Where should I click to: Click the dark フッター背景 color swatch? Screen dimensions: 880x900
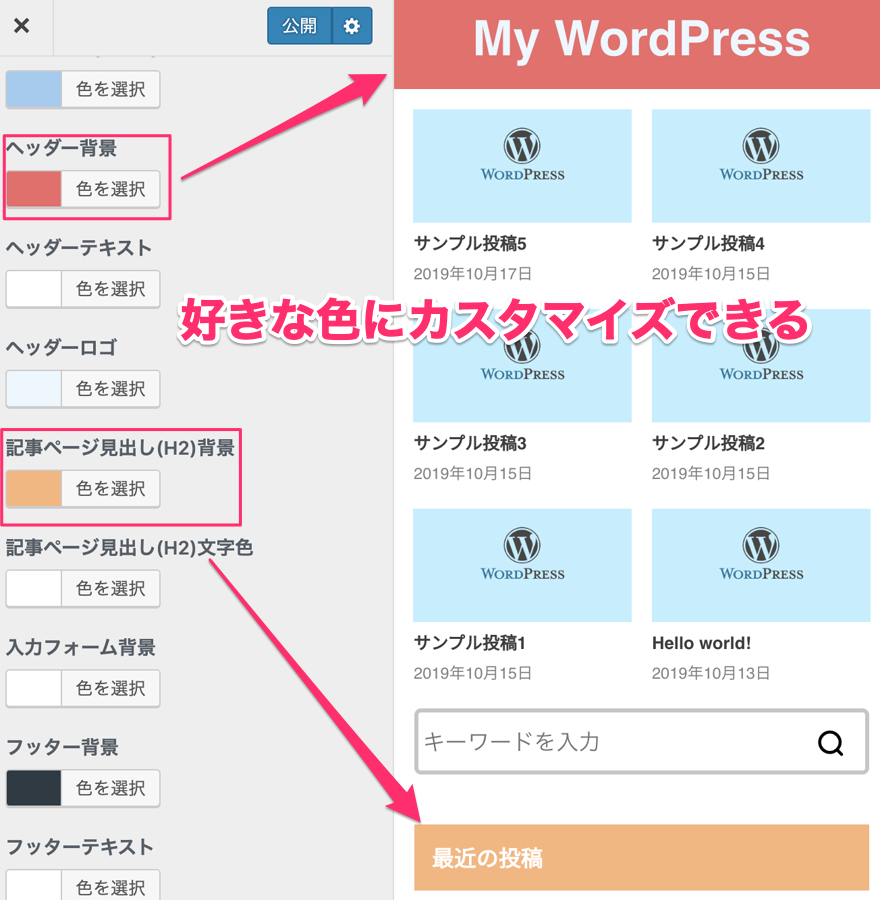point(34,788)
